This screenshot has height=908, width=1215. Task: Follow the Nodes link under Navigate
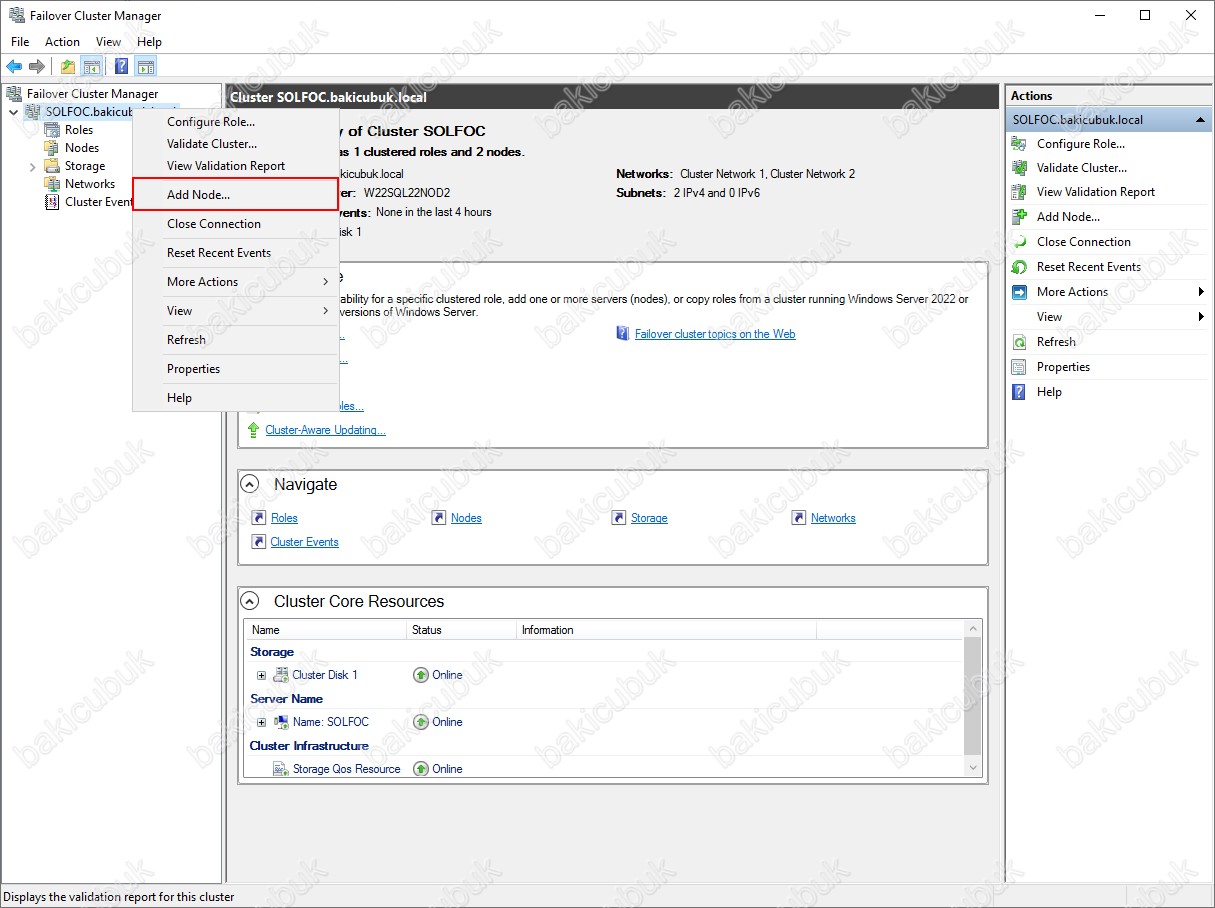tap(466, 518)
